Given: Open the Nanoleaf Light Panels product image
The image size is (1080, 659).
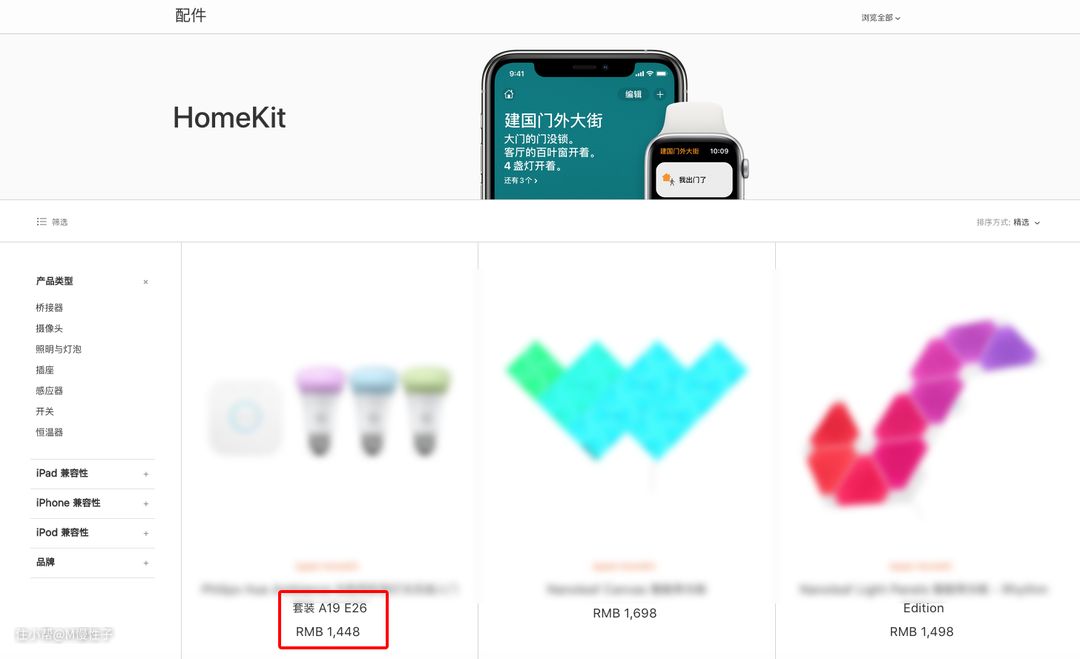Looking at the screenshot, I should (922, 412).
